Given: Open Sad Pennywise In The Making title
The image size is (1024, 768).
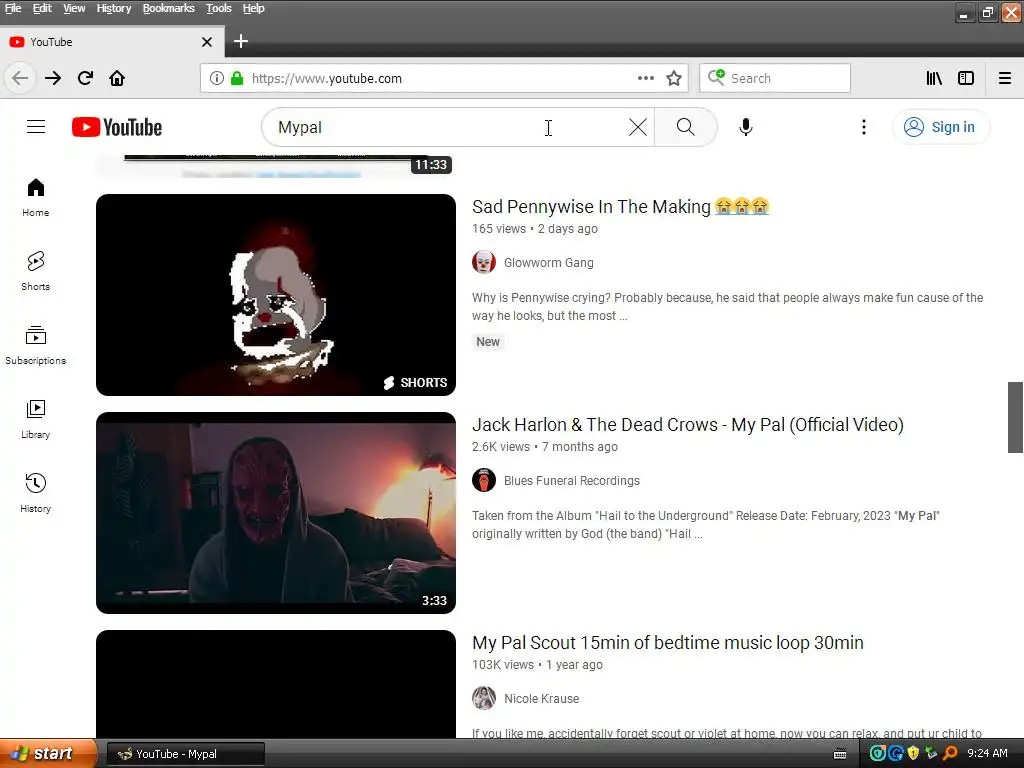Looking at the screenshot, I should point(620,206).
